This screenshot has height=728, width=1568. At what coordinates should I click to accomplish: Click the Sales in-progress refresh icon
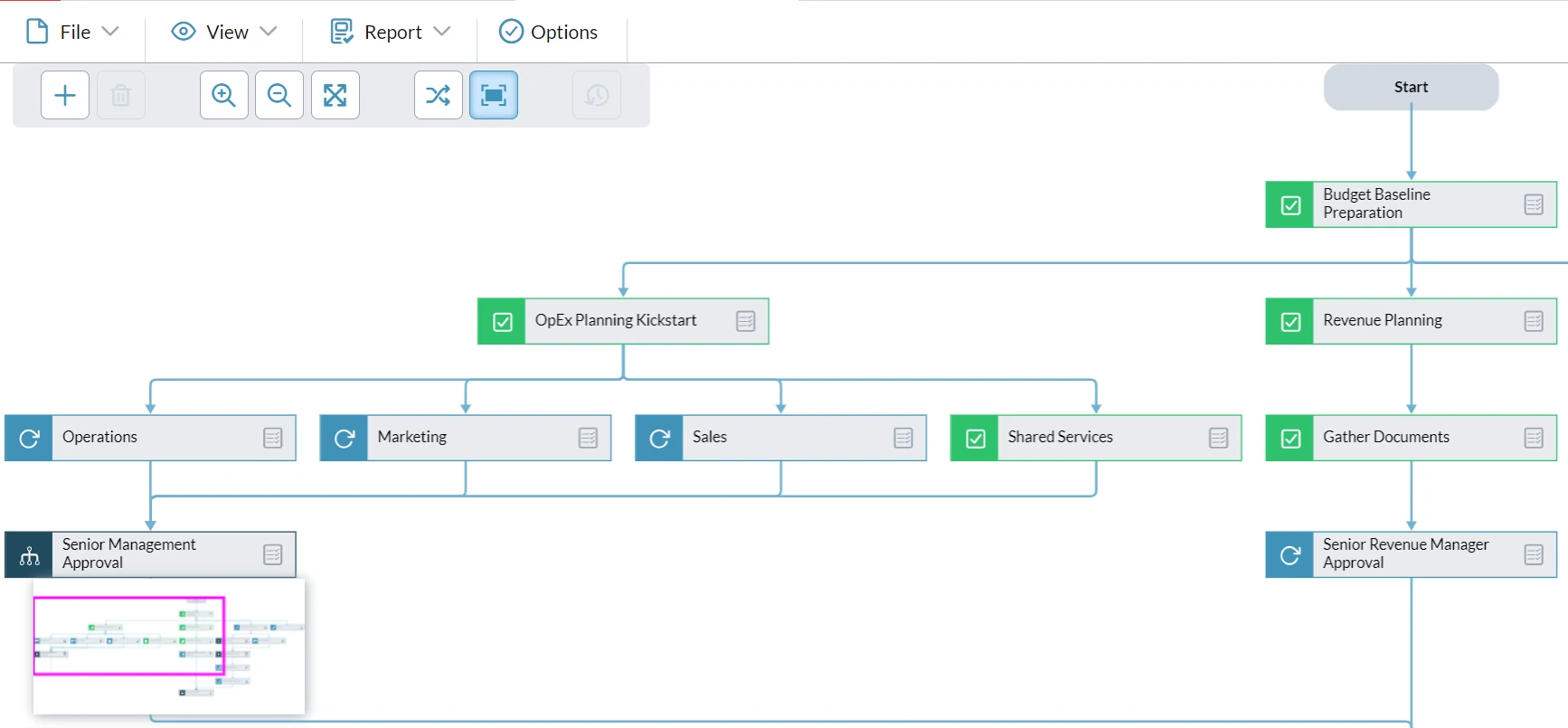click(x=659, y=439)
